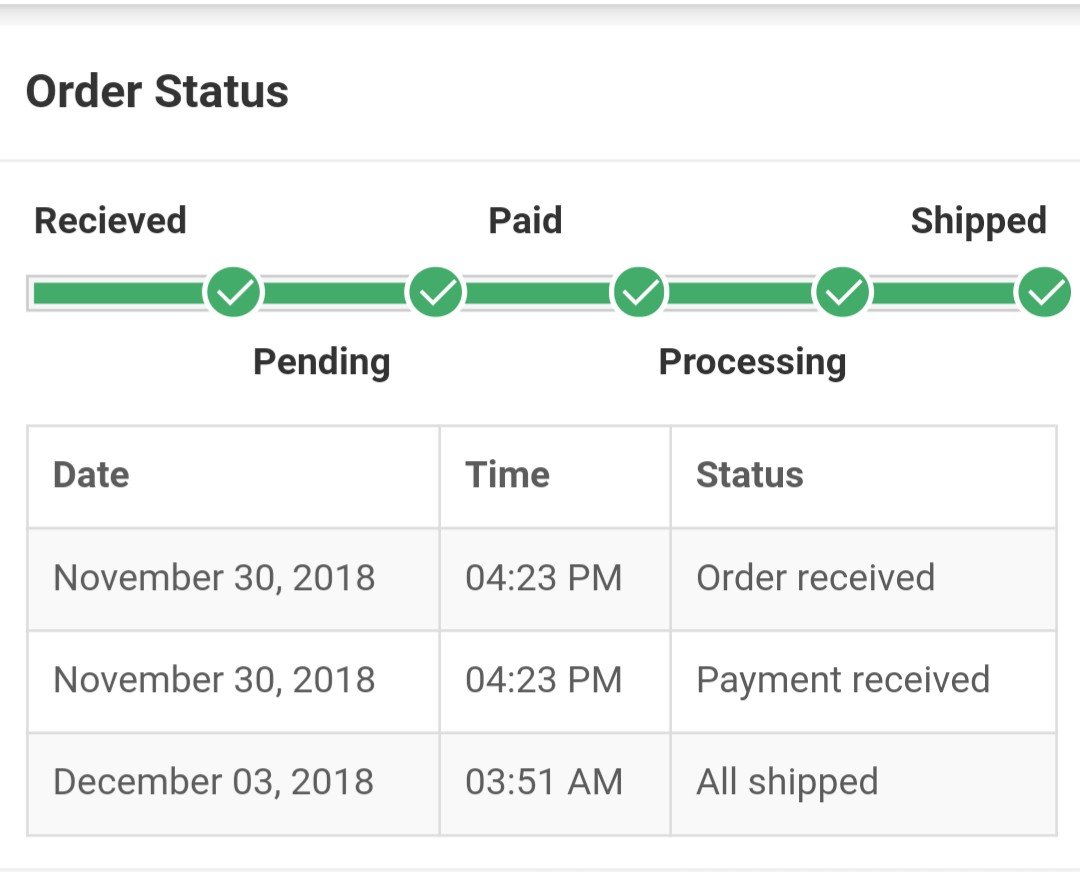This screenshot has height=872, width=1080.
Task: Select the Pending progress label
Action: tap(321, 361)
